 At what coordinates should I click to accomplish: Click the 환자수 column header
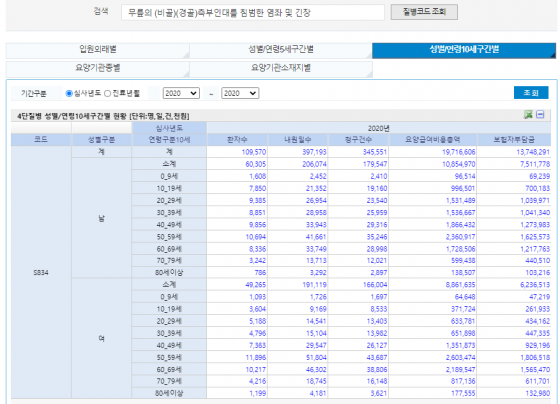(237, 140)
